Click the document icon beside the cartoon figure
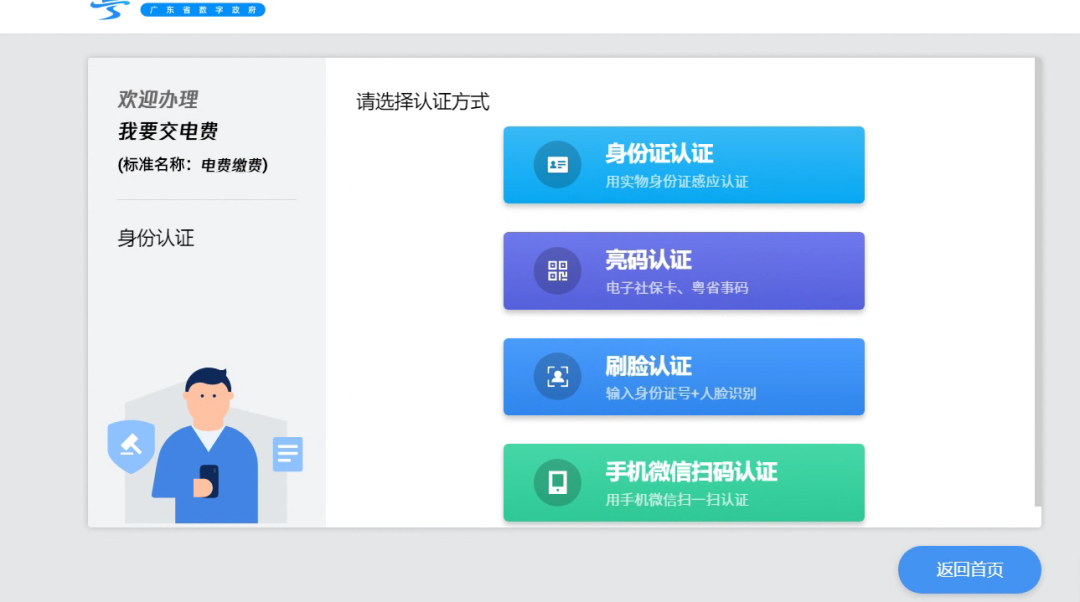1080x602 pixels. pos(287,454)
